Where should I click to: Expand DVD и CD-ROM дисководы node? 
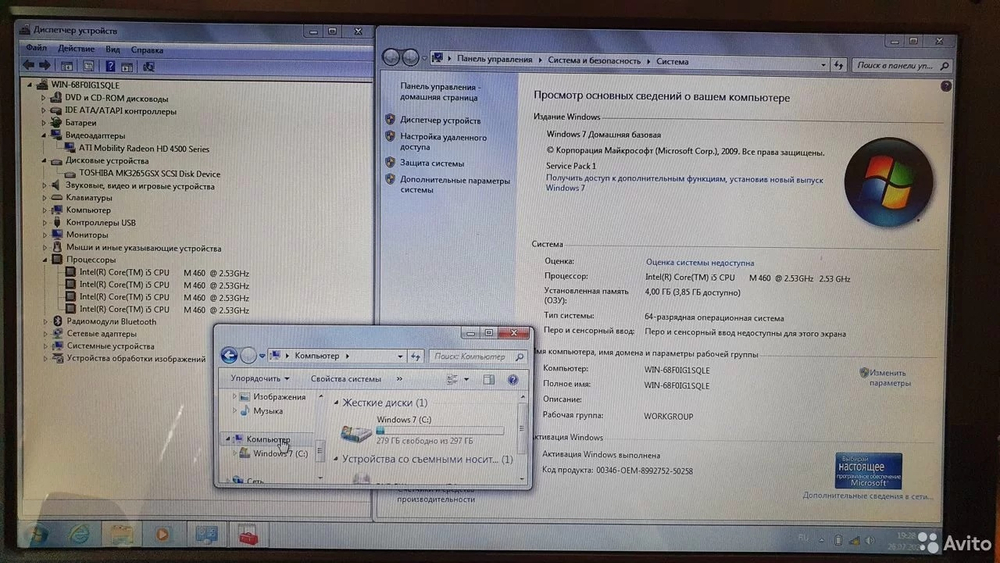[x=44, y=98]
